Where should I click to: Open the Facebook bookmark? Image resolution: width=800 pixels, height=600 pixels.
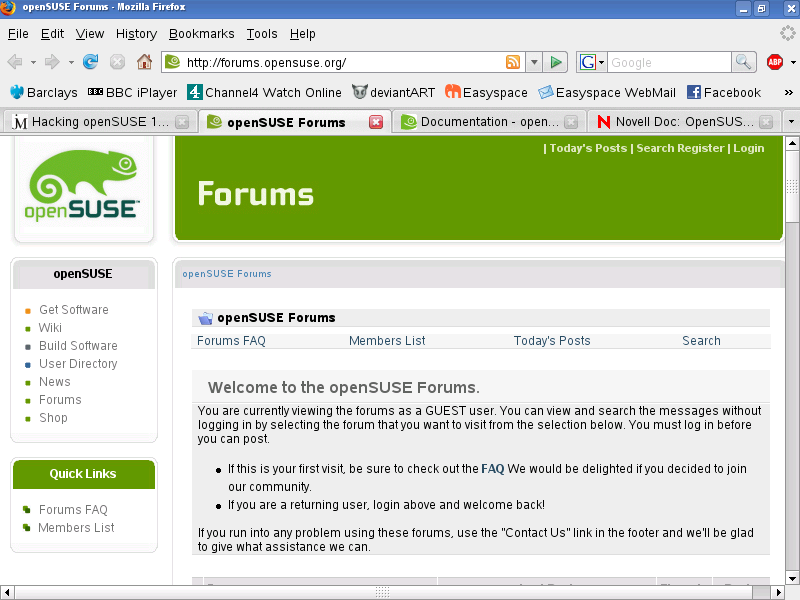click(723, 92)
